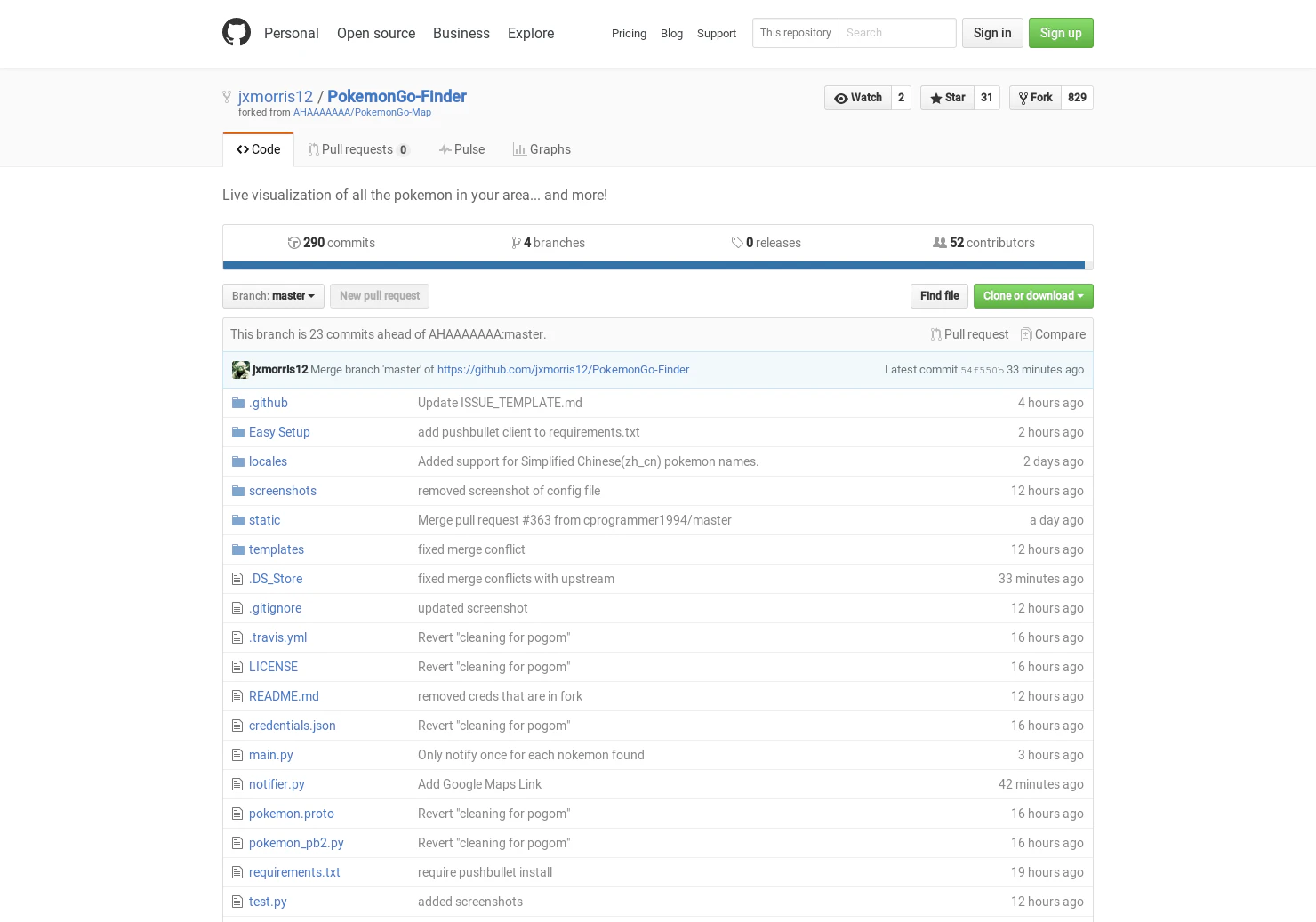Click the file icon beside test.py
Viewport: 1316px width, 922px height.
[x=237, y=902]
